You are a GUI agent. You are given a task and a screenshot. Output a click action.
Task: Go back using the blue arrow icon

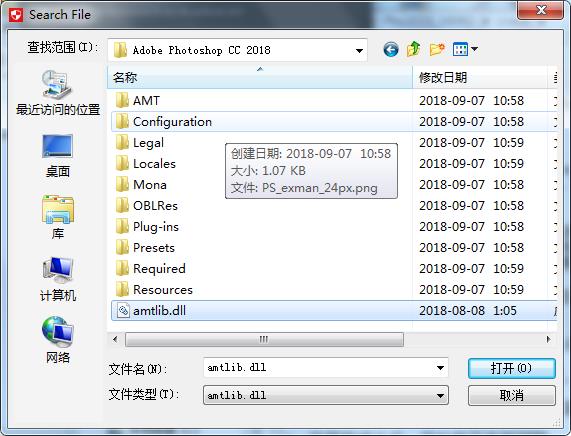tap(391, 49)
